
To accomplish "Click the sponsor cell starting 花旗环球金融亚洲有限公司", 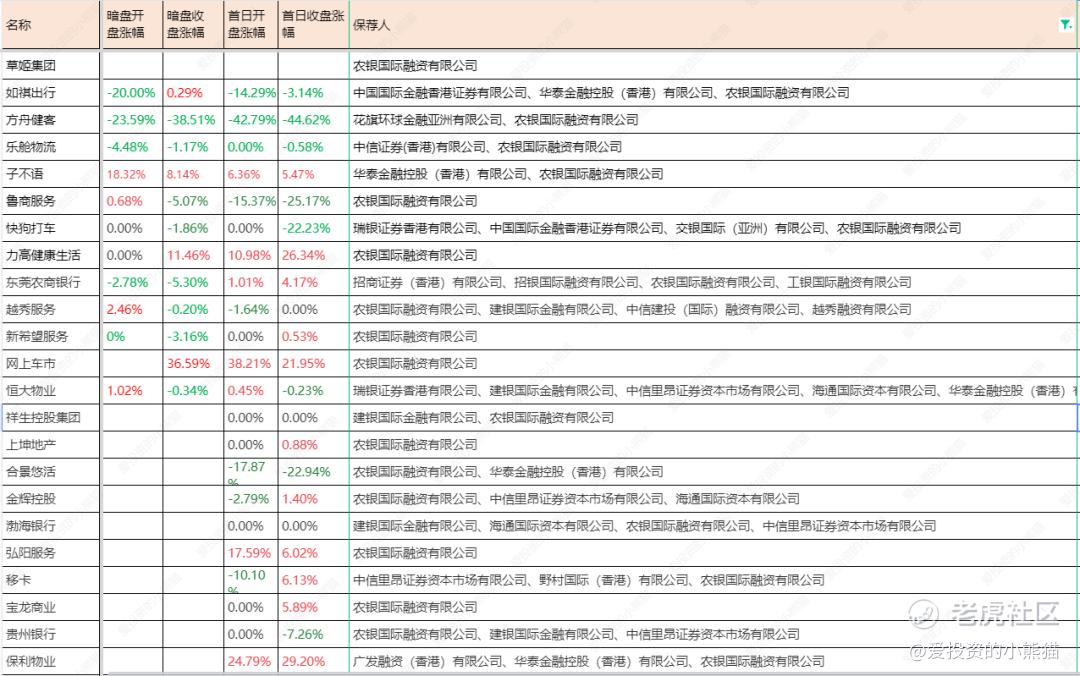I will (714, 120).
